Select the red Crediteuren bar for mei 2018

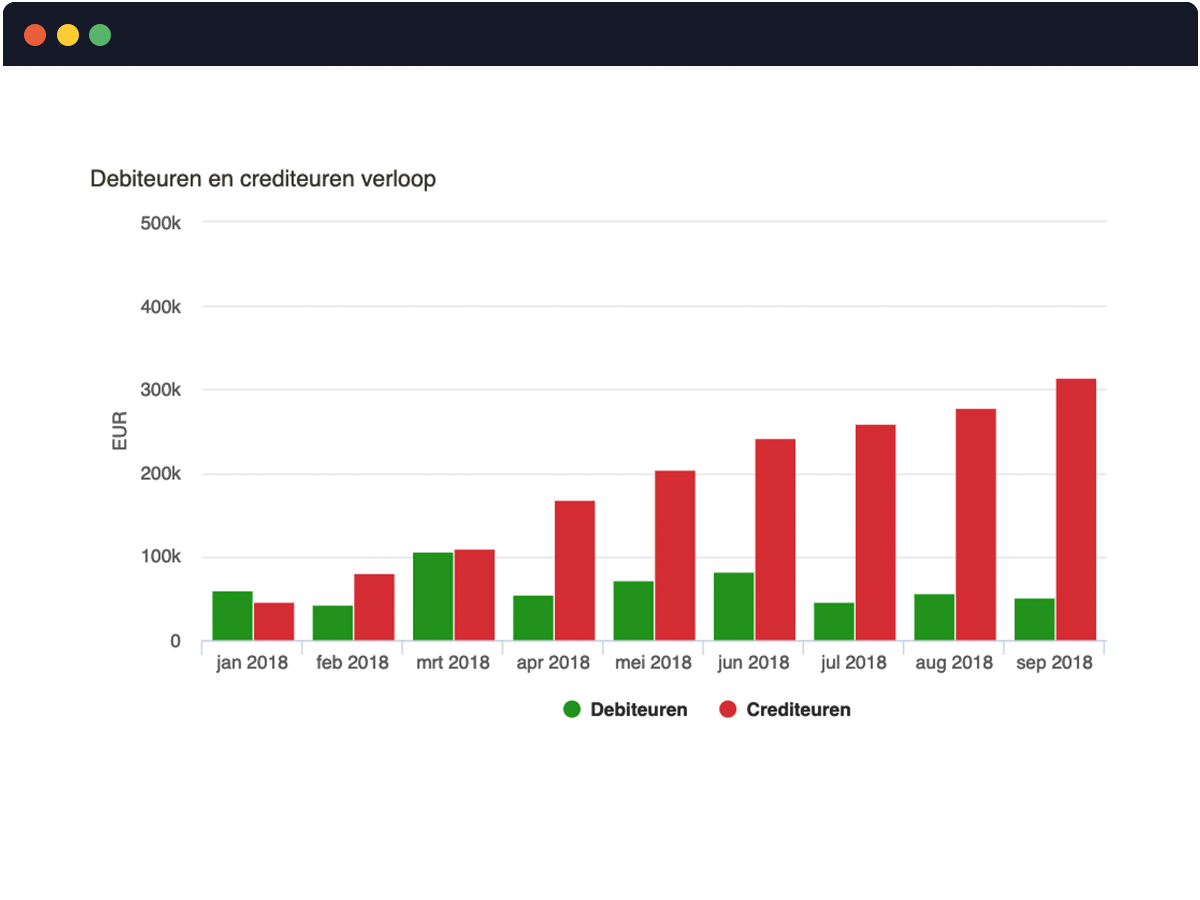[675, 556]
